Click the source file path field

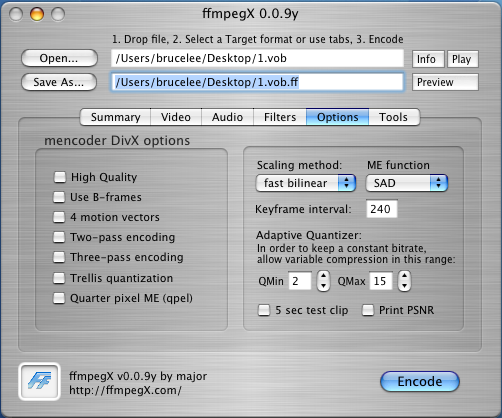click(x=257, y=58)
